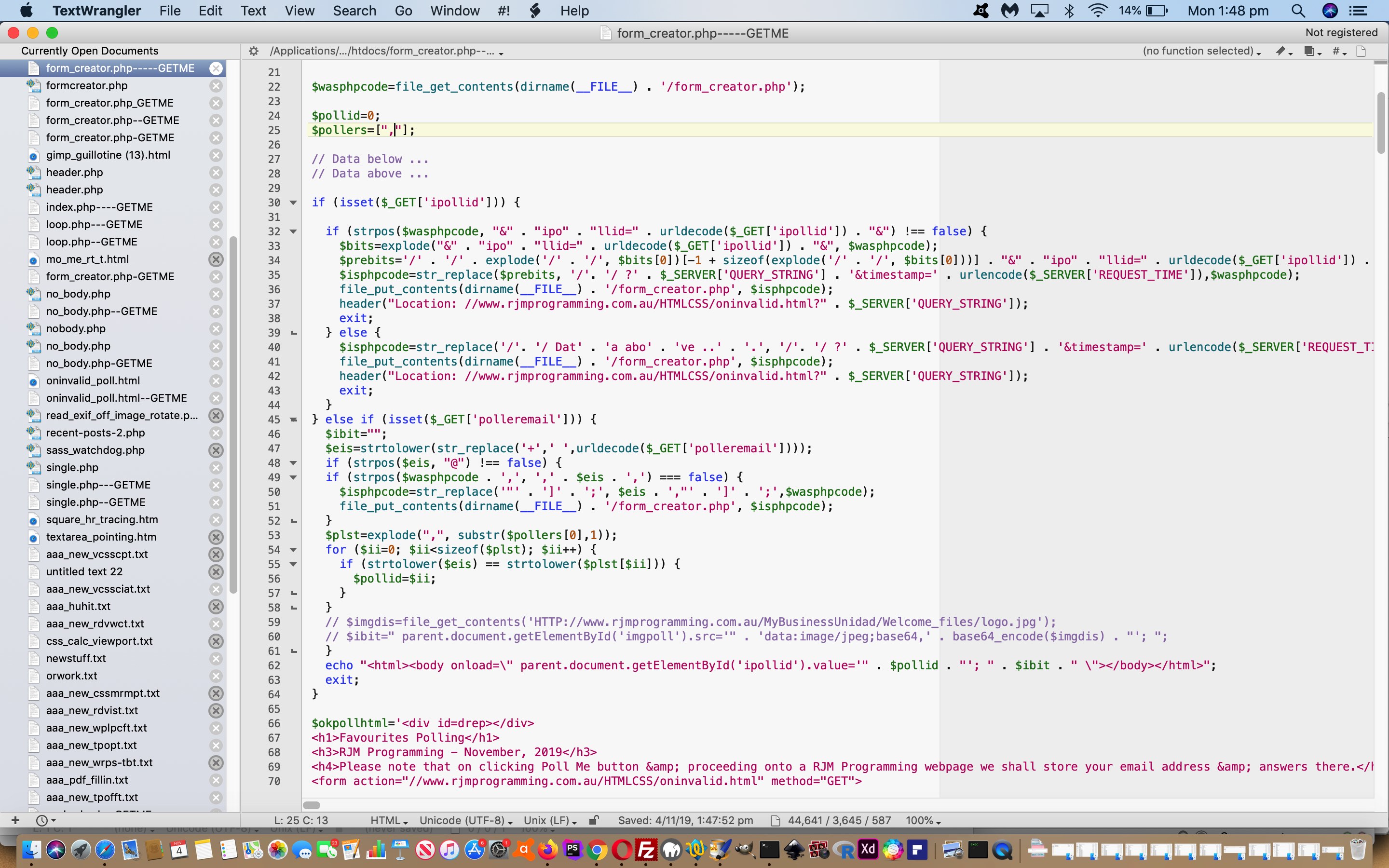
Task: Click the hash counterparts menu icon
Action: click(x=1338, y=51)
